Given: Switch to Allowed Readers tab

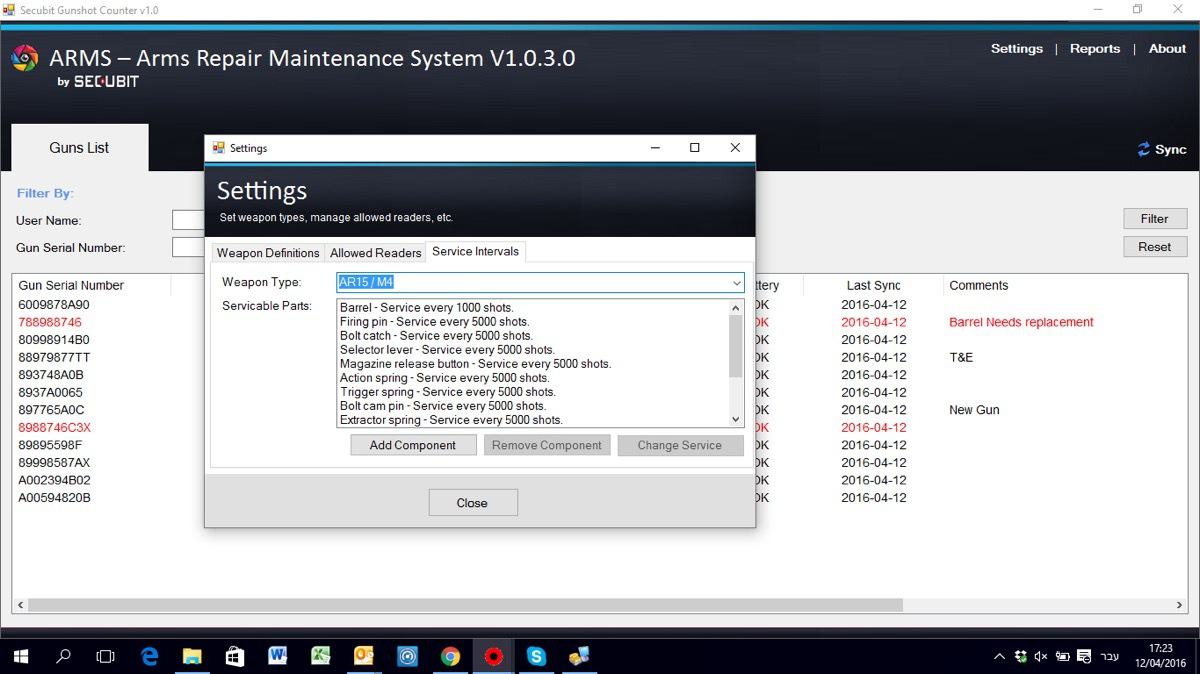Looking at the screenshot, I should point(376,253).
